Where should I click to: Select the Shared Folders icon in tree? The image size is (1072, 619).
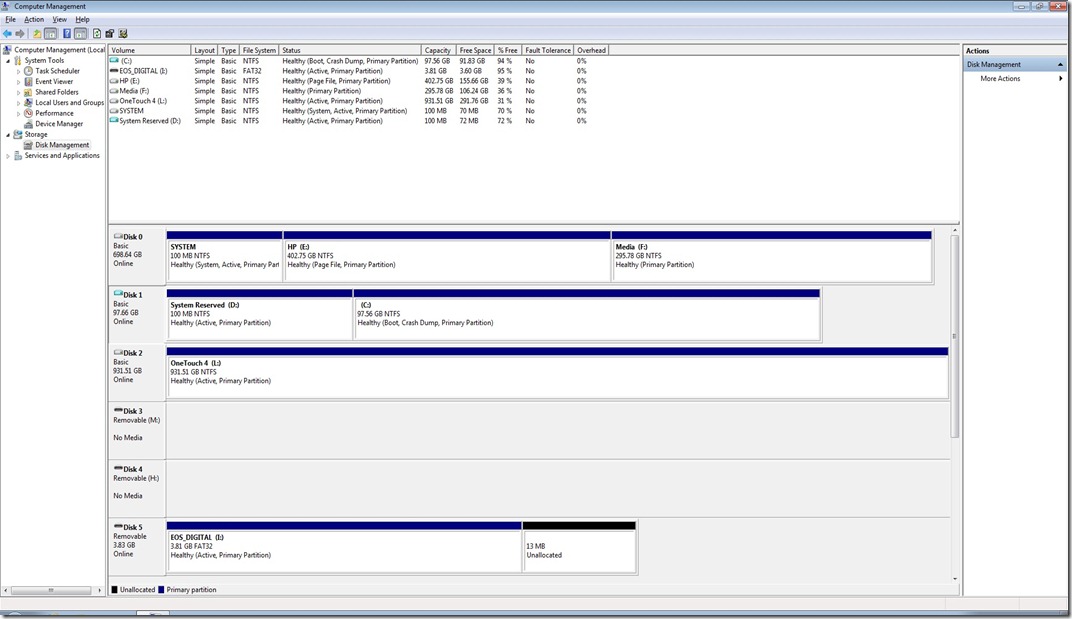(28, 92)
